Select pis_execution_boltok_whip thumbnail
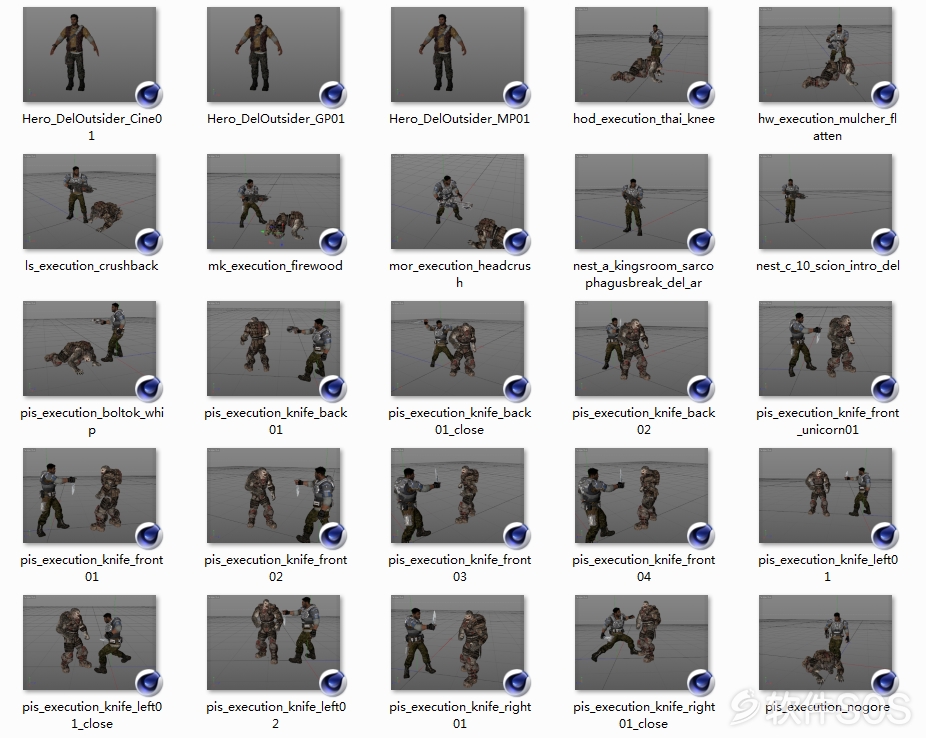 (x=90, y=348)
